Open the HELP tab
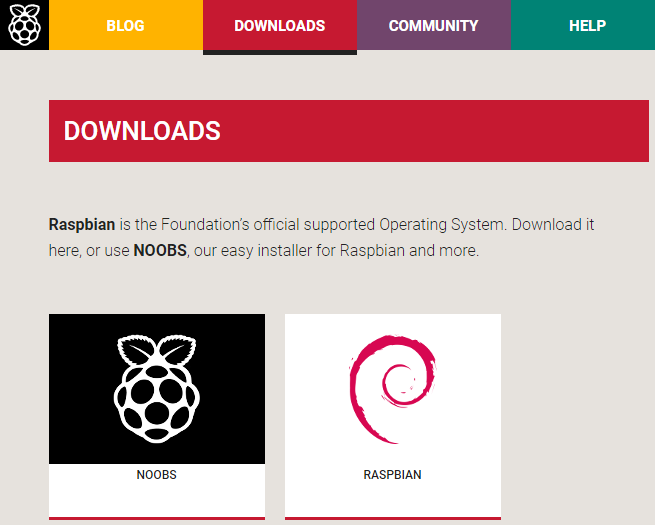The image size is (655, 525). (x=583, y=25)
